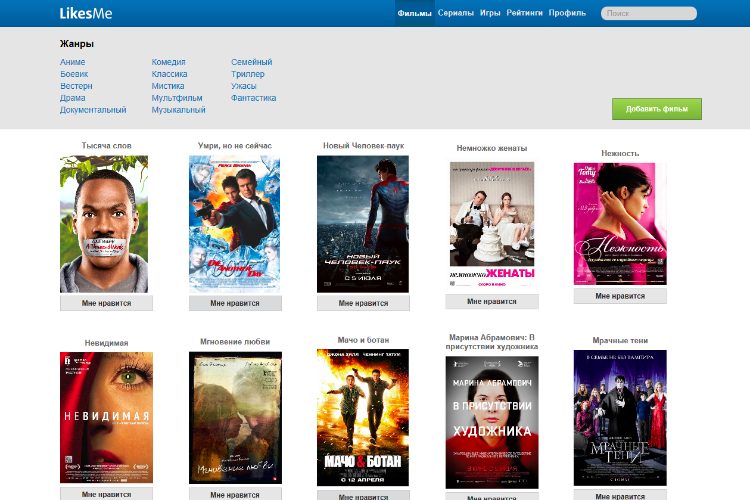750x500 pixels.
Task: Open the Фантастика genre
Action: (254, 98)
